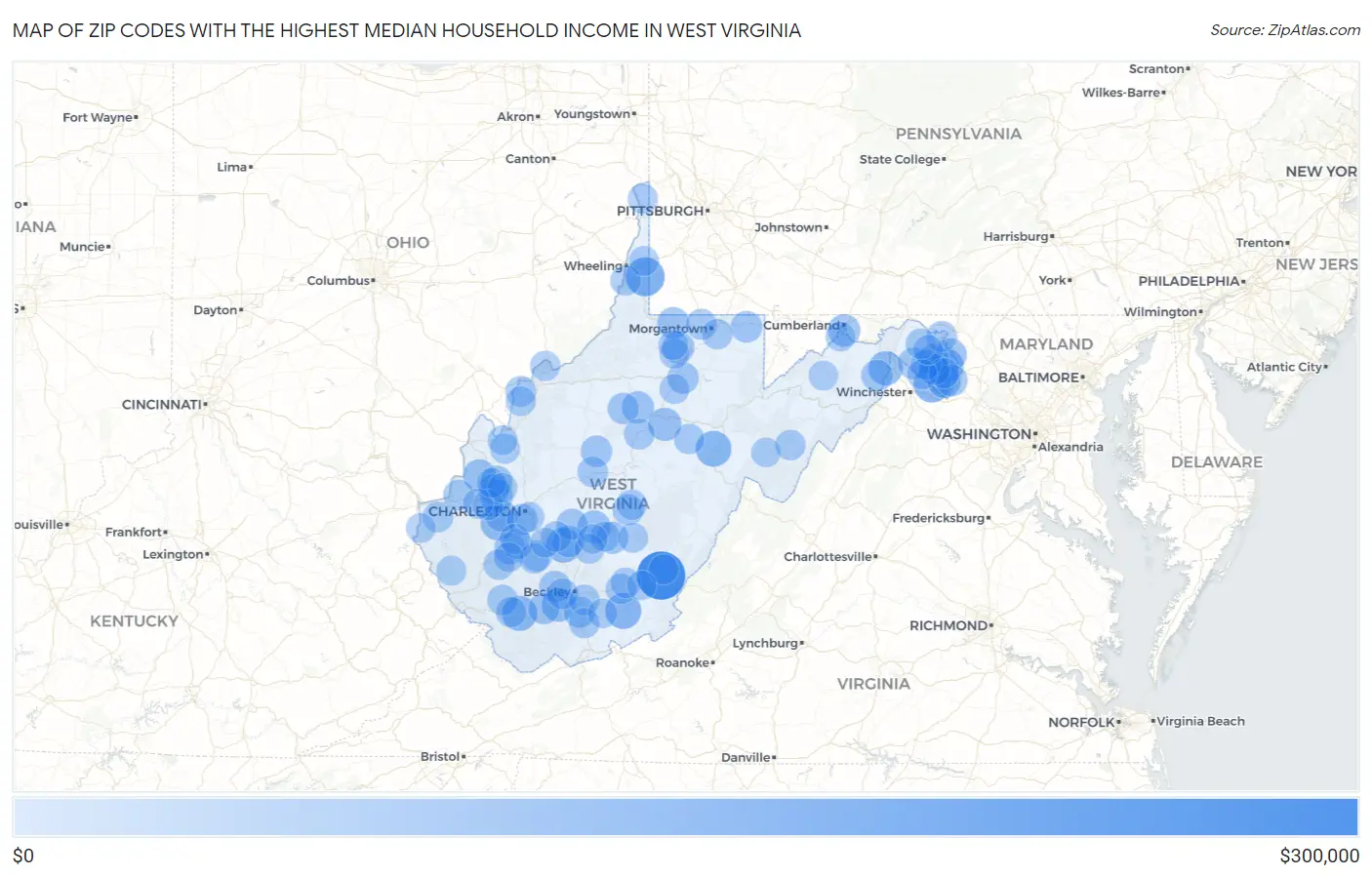1372x877 pixels.
Task: Click the Winchester city label
Action: (871, 392)
